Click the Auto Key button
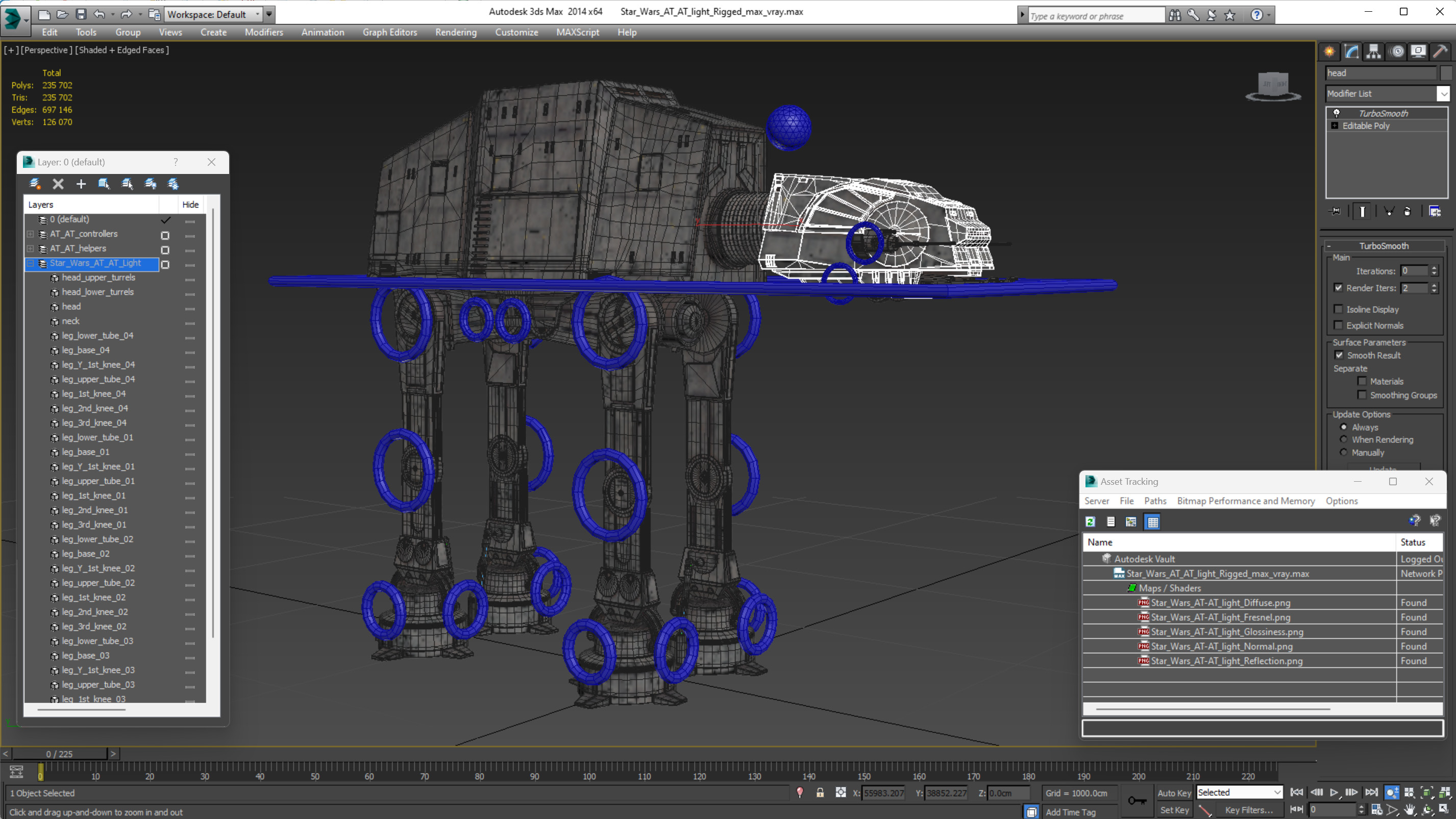This screenshot has width=1456, height=819. pyautogui.click(x=1174, y=792)
